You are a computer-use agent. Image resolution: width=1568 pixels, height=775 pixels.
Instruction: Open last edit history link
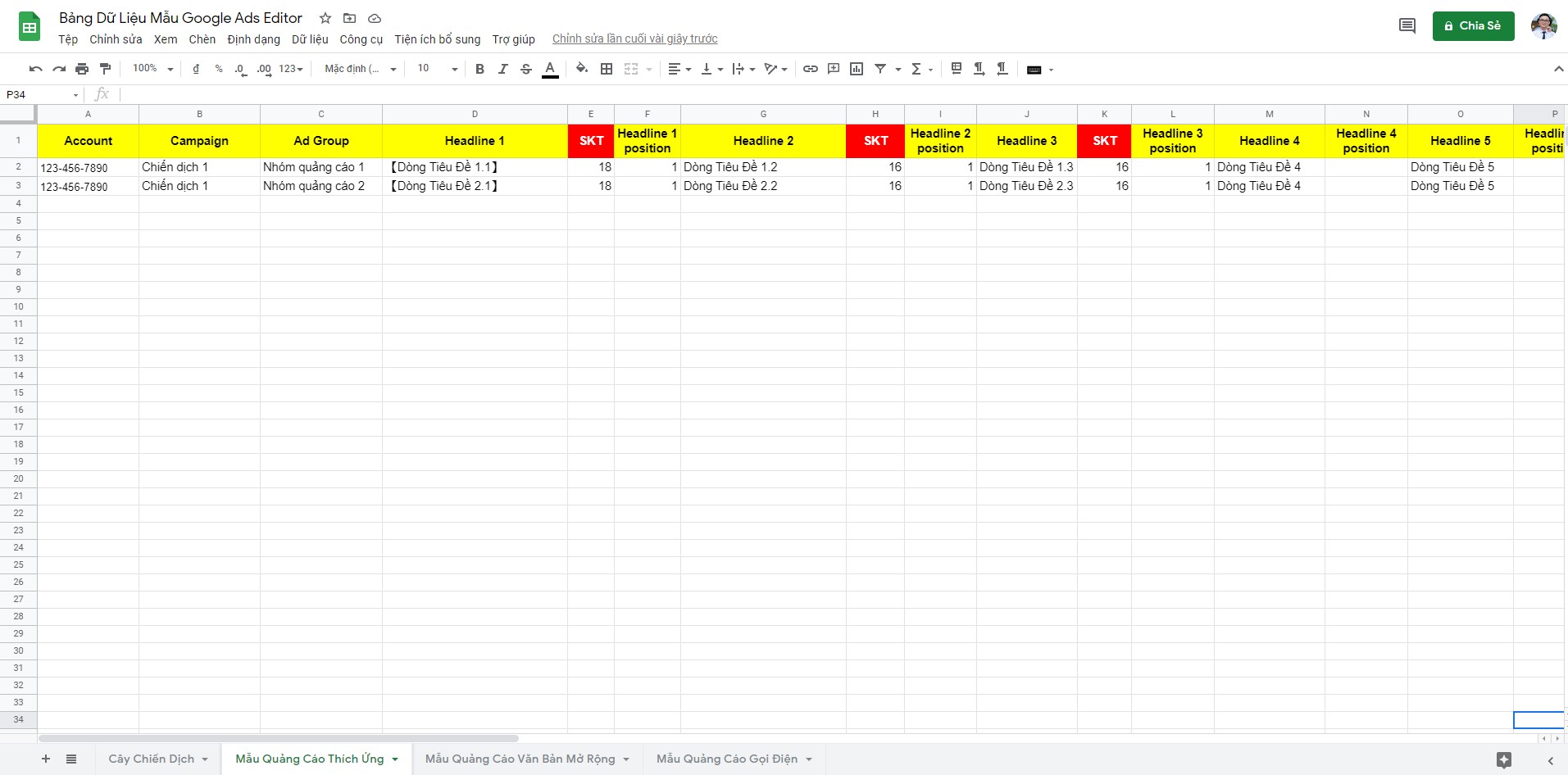[634, 39]
